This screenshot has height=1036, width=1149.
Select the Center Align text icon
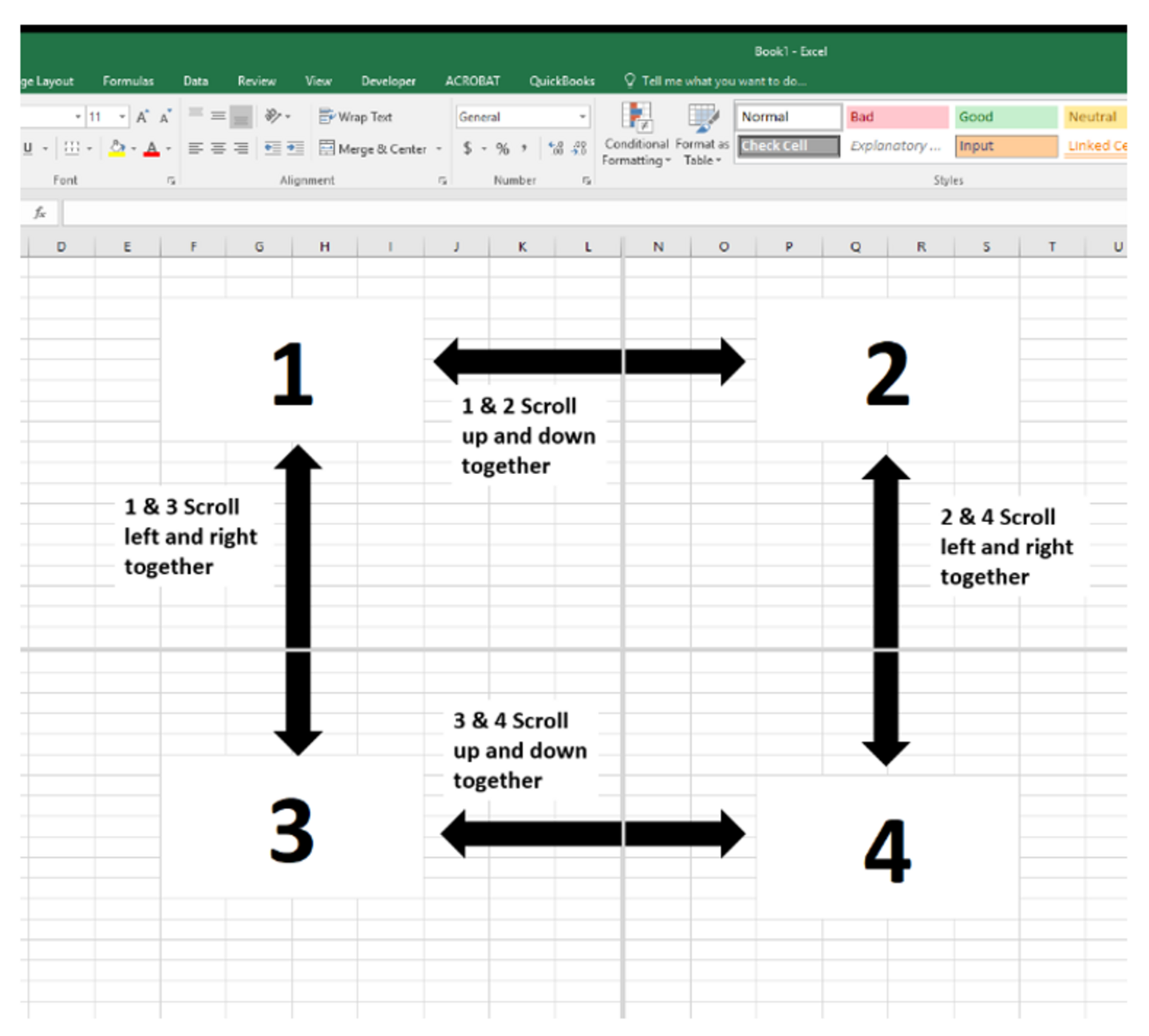click(x=217, y=148)
